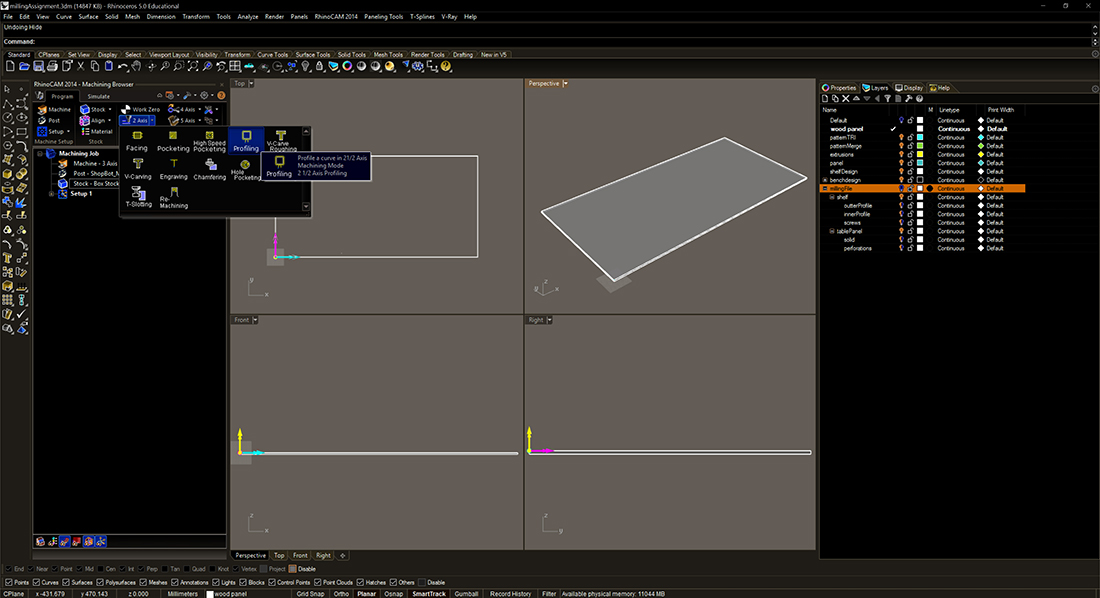This screenshot has height=598, width=1100.
Task: Collapse the millingFile layer
Action: click(825, 189)
